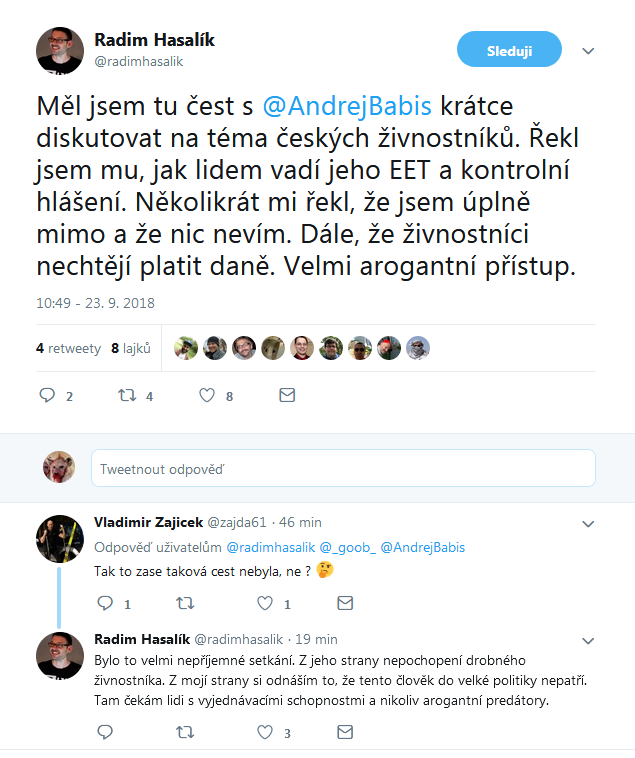Reply to the main tweet

46,395
